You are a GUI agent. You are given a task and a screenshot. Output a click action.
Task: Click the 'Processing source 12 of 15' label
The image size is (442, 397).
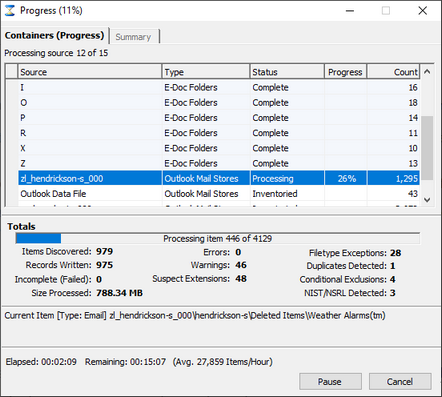56,53
